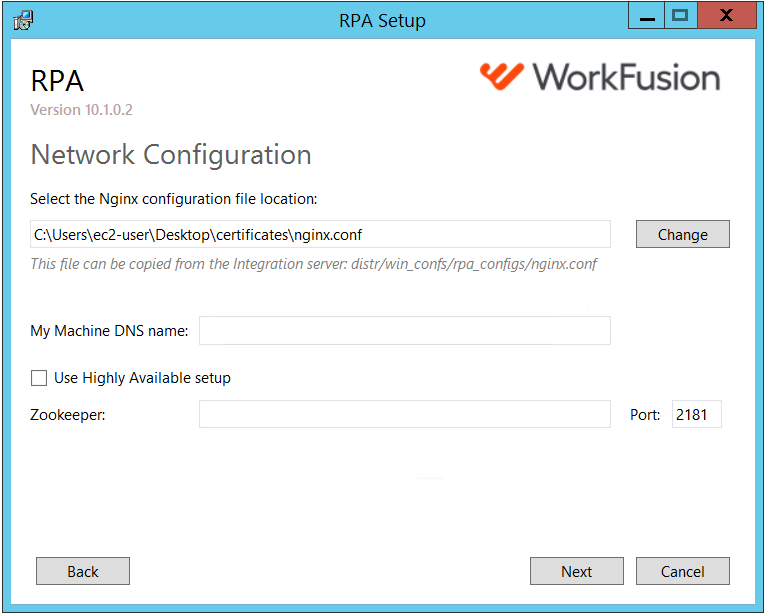Close the RPA Setup window

click(726, 16)
